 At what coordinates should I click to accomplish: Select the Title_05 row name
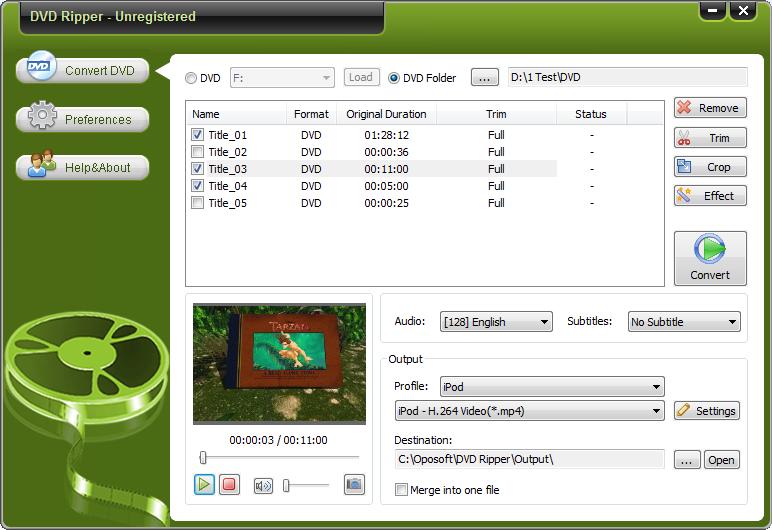227,203
